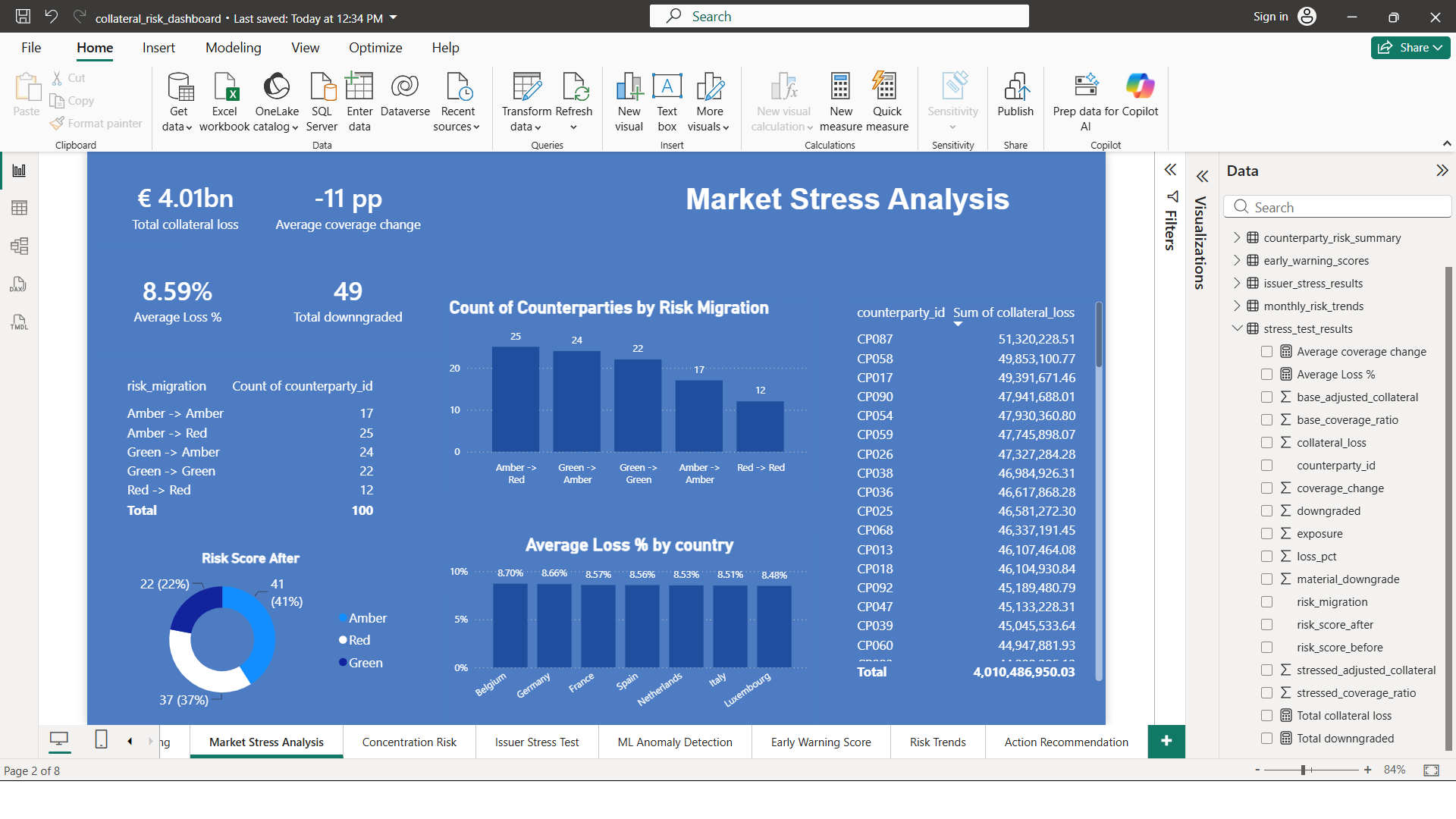The image size is (1456, 819).
Task: Check the risk_migration field
Action: point(1266,601)
